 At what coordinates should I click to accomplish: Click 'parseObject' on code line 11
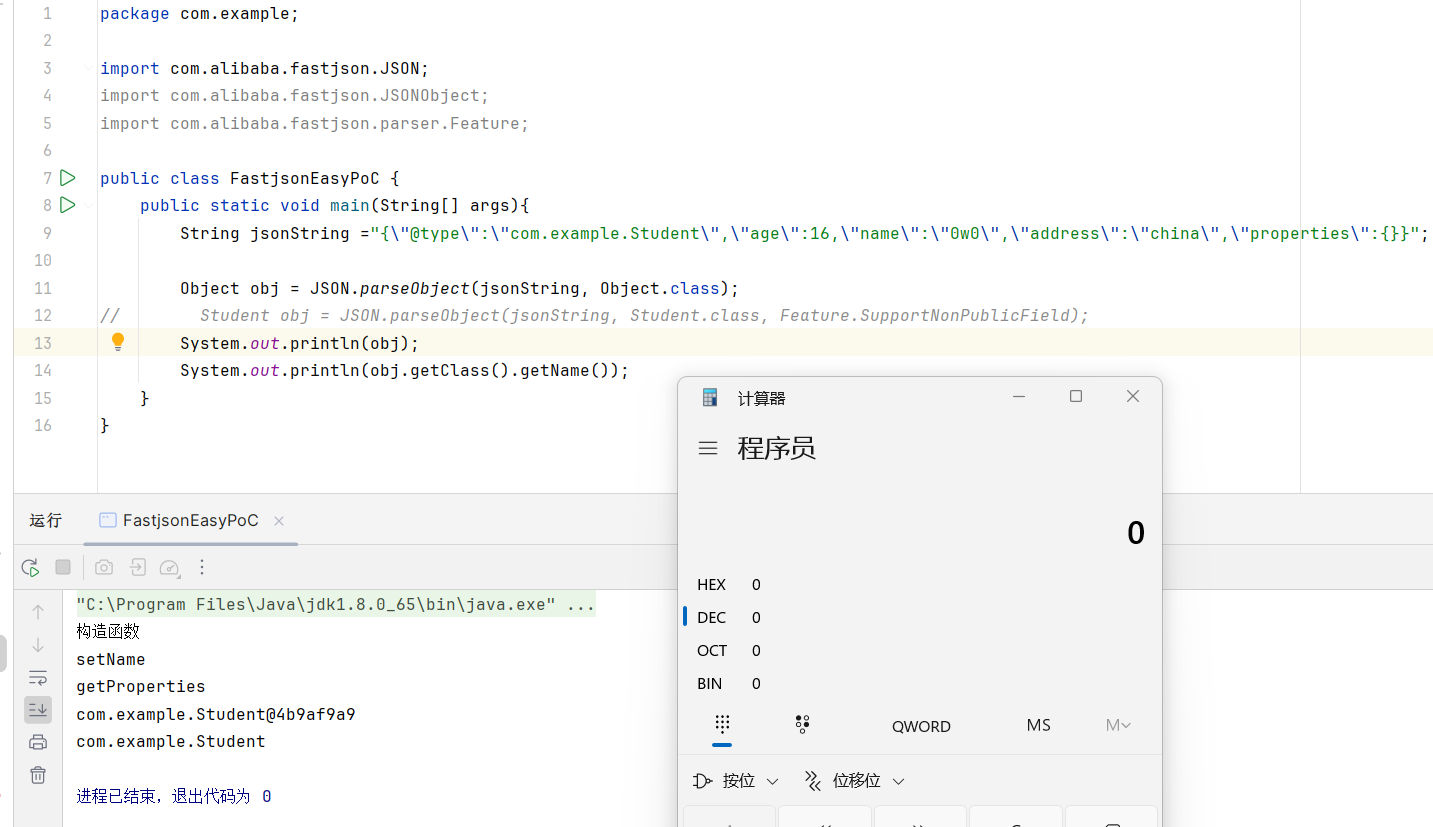click(415, 288)
